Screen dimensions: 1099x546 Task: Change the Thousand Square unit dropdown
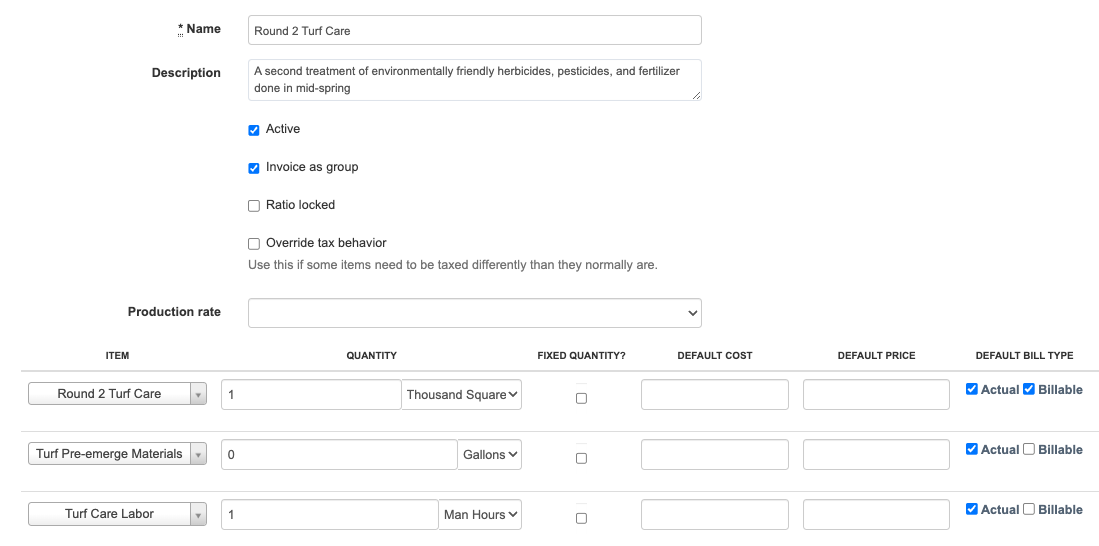click(x=462, y=395)
